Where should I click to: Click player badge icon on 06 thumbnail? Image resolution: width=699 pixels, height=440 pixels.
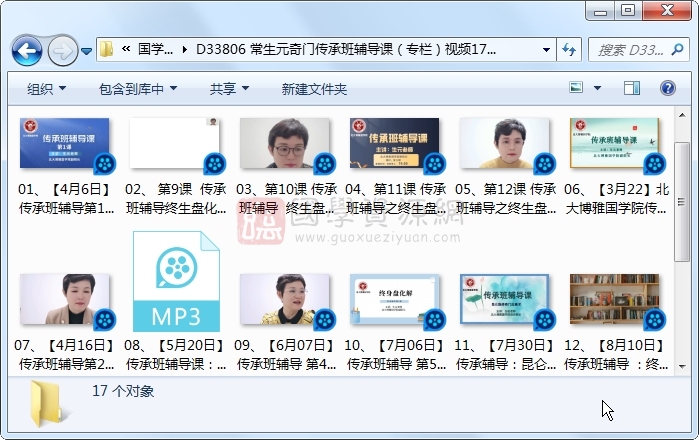pyautogui.click(x=654, y=164)
